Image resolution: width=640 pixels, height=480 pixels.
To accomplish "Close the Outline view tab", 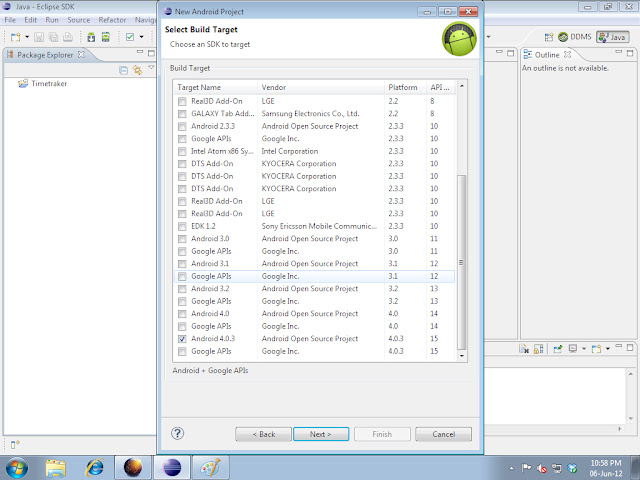I will click(x=567, y=54).
